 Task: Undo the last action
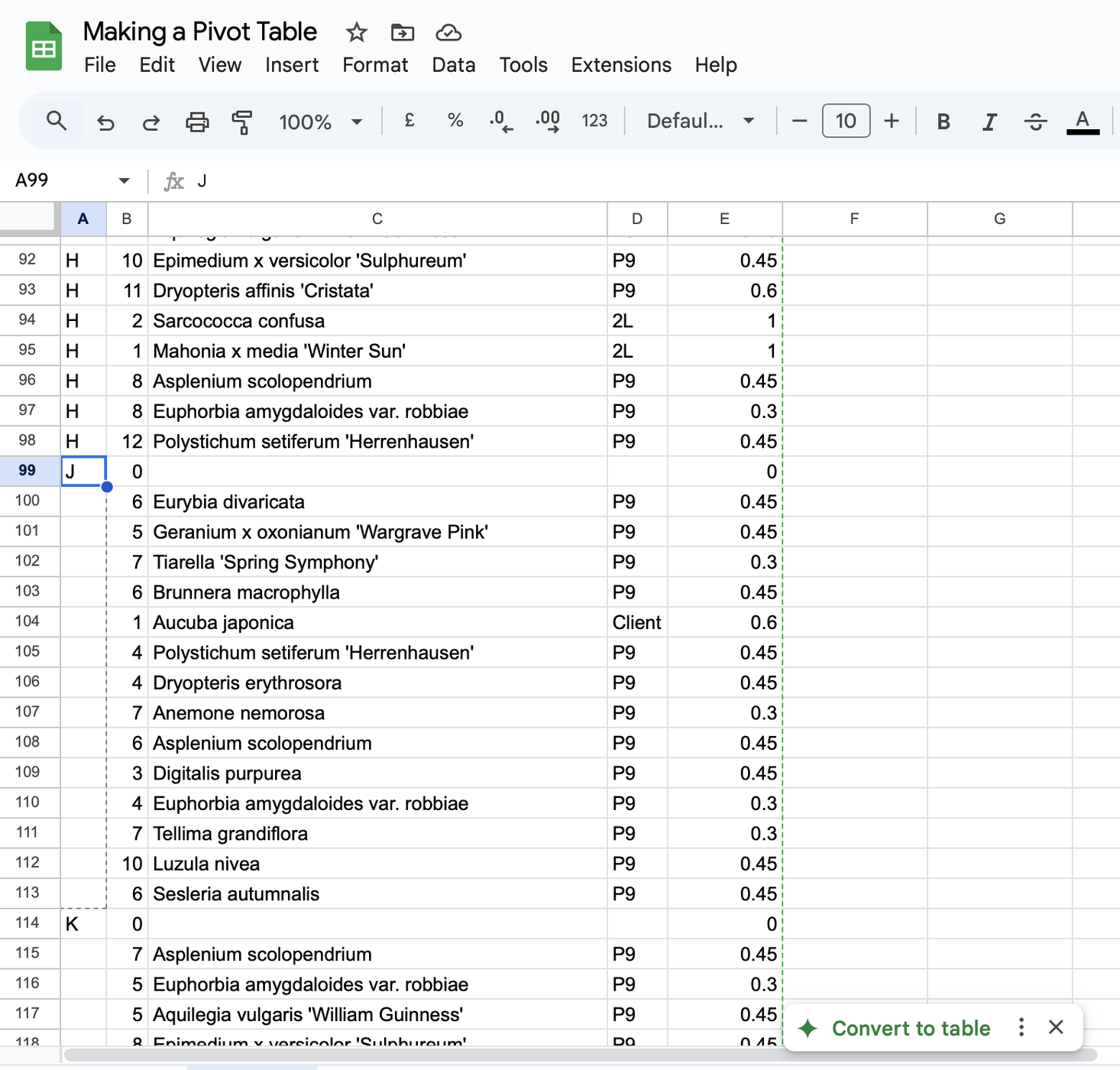coord(105,121)
